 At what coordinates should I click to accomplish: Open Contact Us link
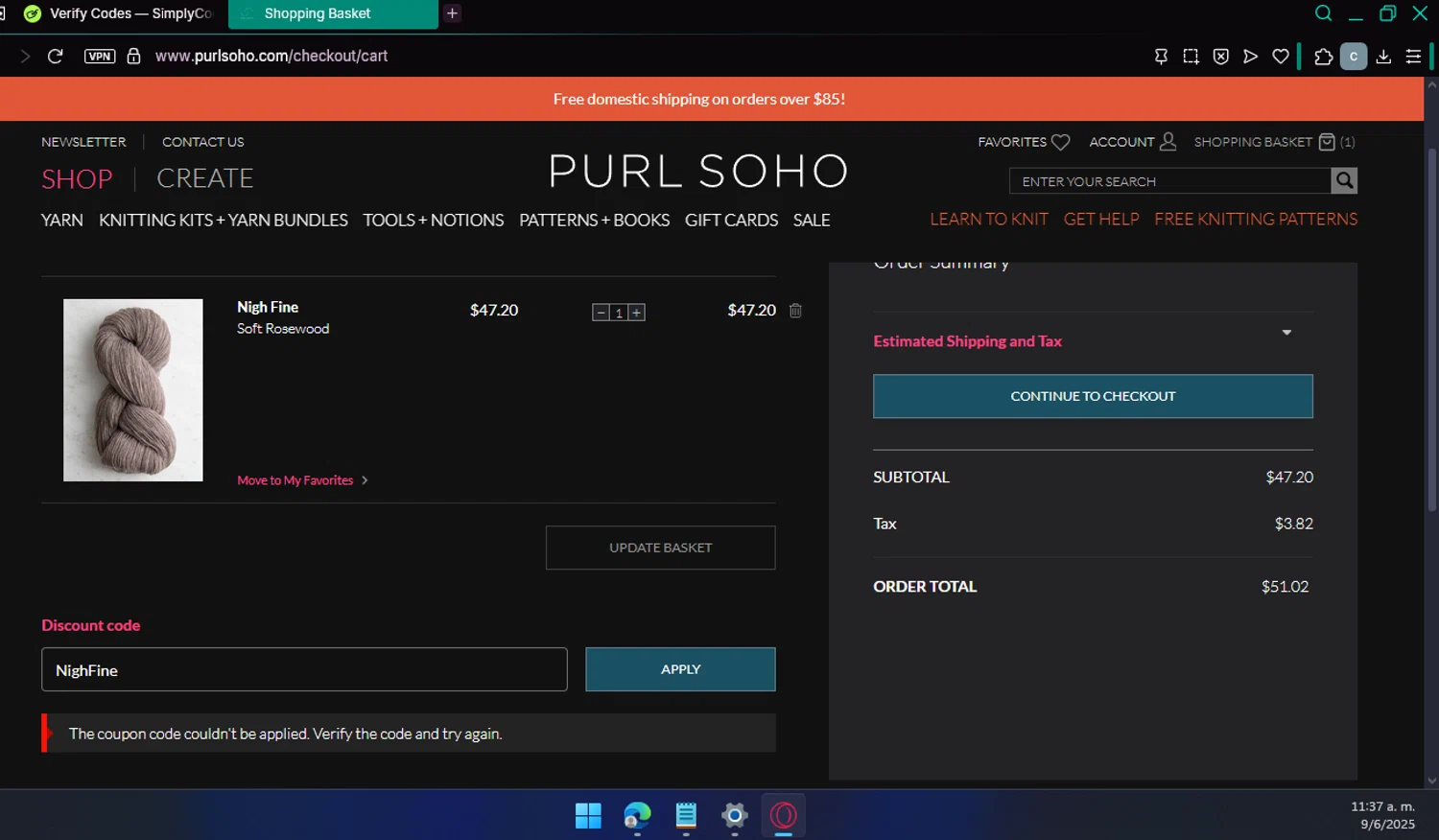click(x=202, y=142)
